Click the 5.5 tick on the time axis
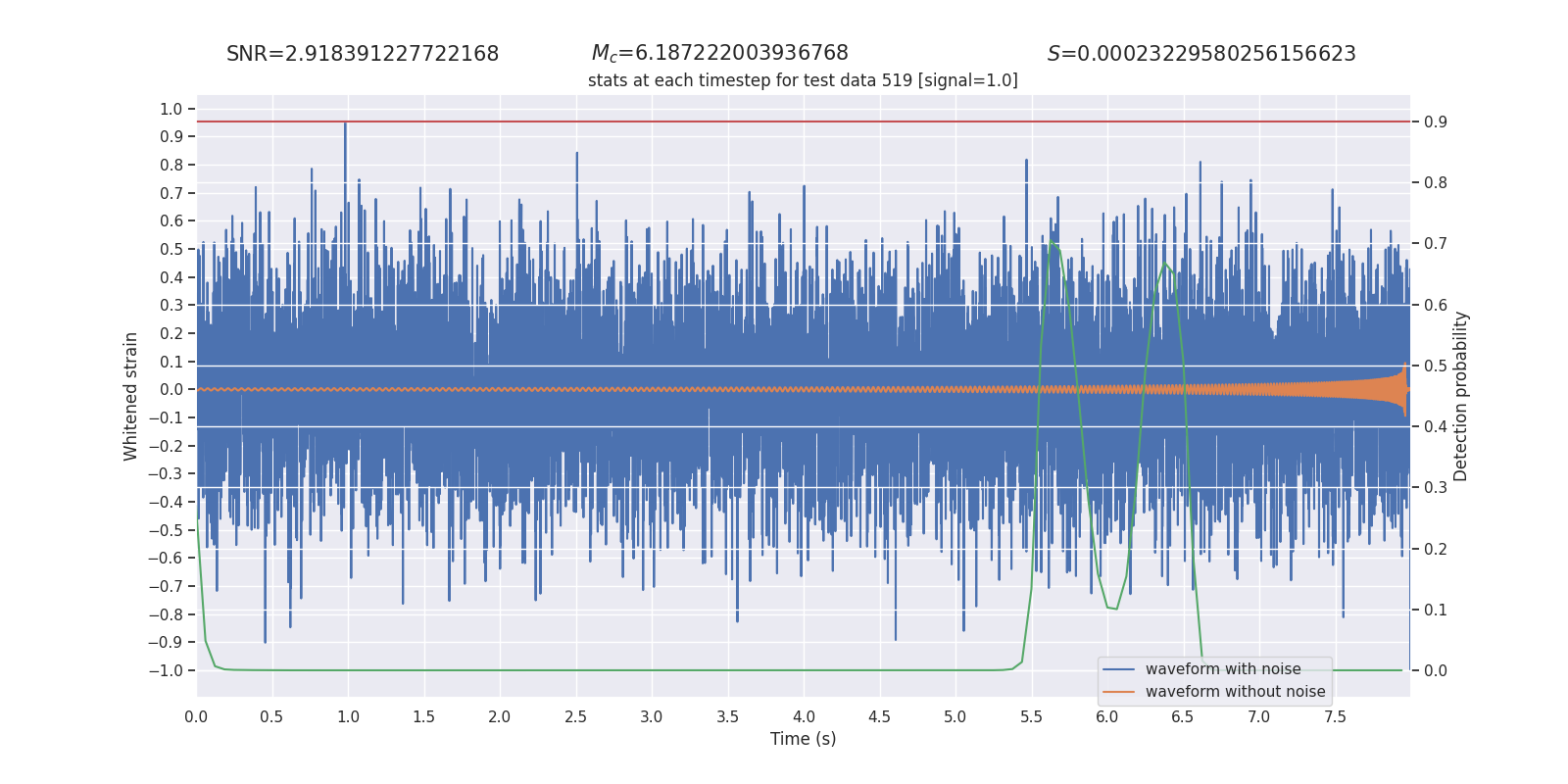 pos(1031,716)
